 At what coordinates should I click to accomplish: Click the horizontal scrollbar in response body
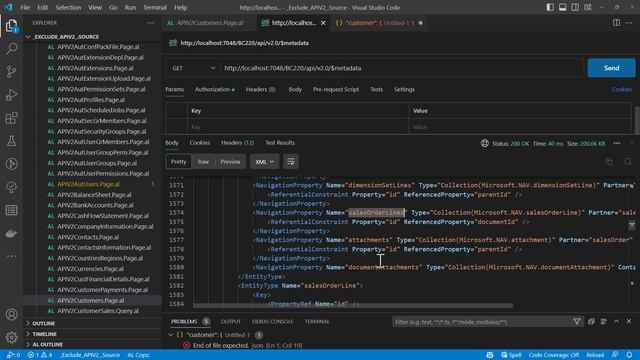[x=353, y=305]
